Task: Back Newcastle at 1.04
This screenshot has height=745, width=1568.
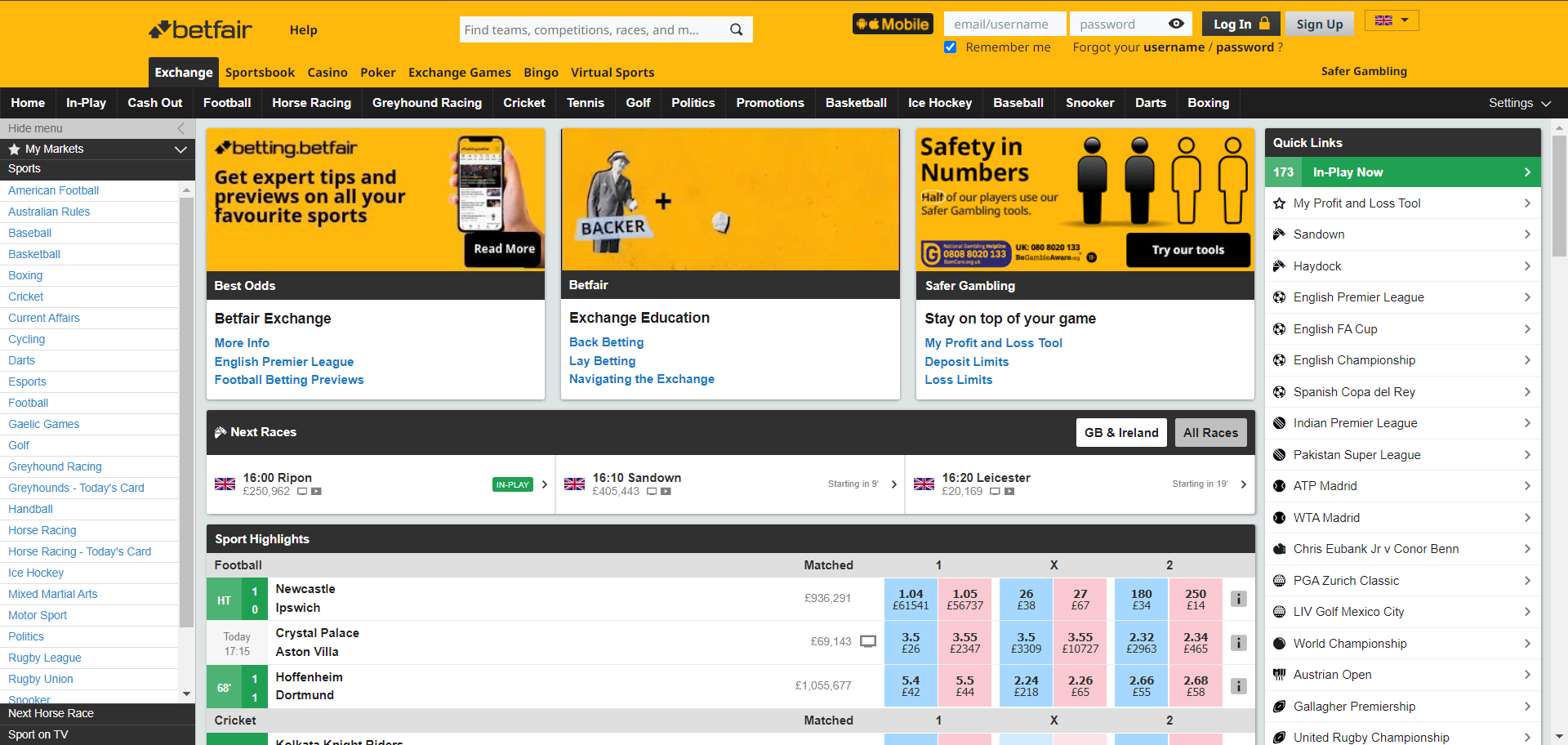Action: (x=911, y=600)
